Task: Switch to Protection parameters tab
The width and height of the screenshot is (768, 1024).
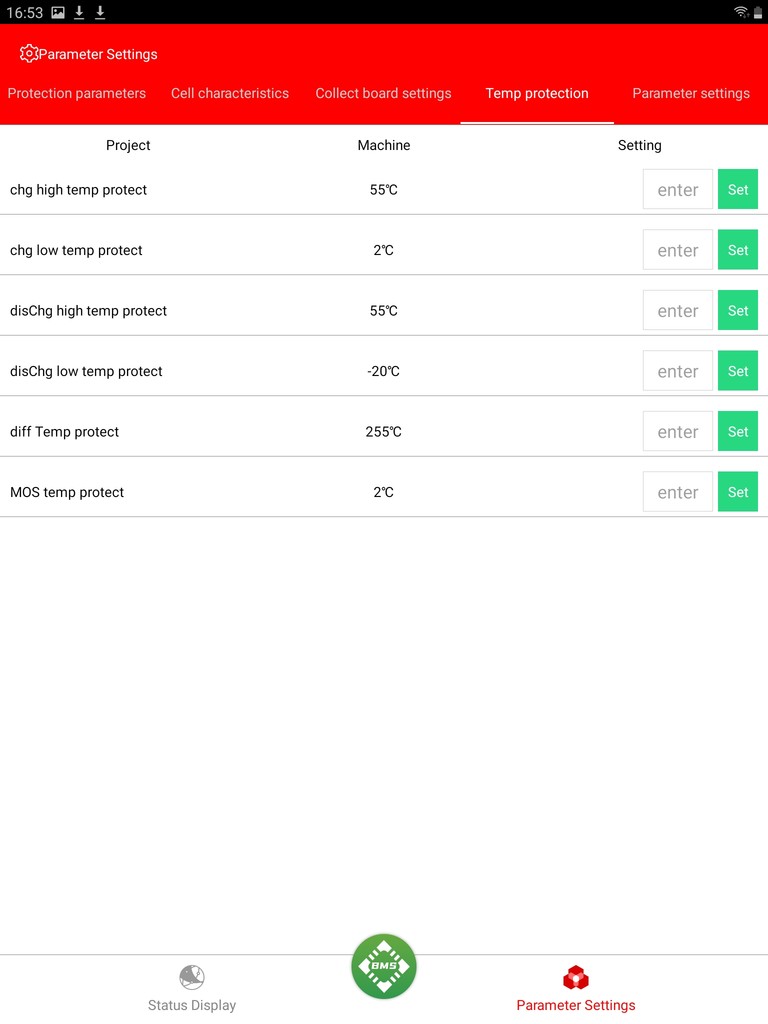Action: [76, 93]
